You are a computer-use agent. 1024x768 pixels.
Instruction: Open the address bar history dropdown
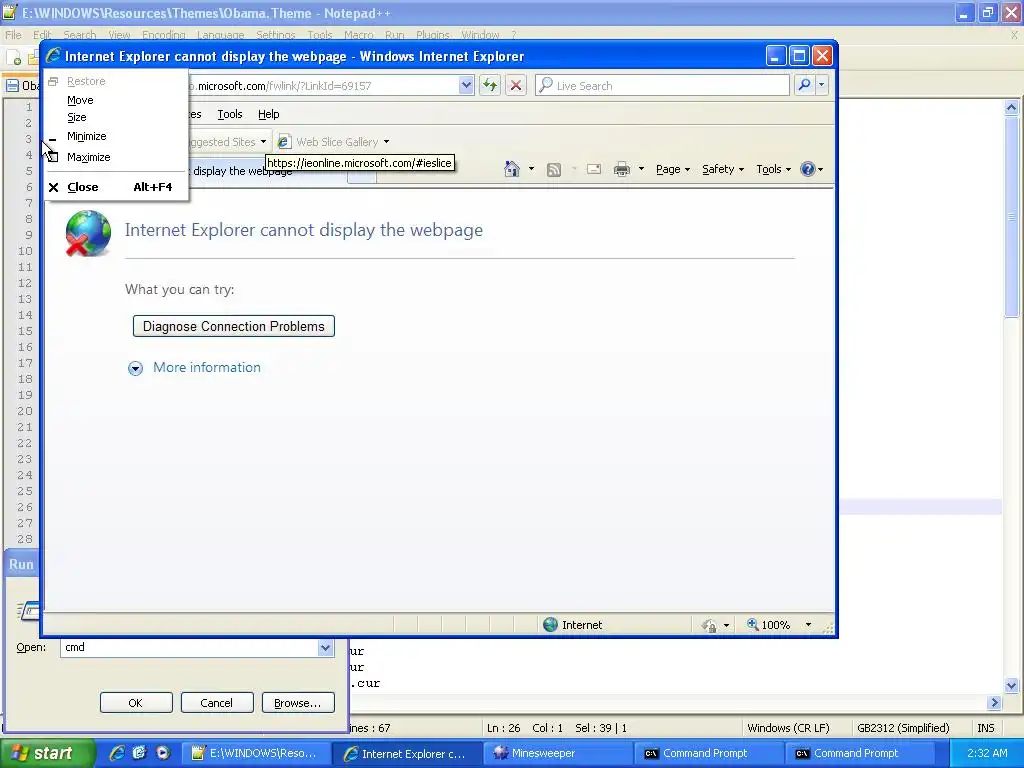[466, 85]
